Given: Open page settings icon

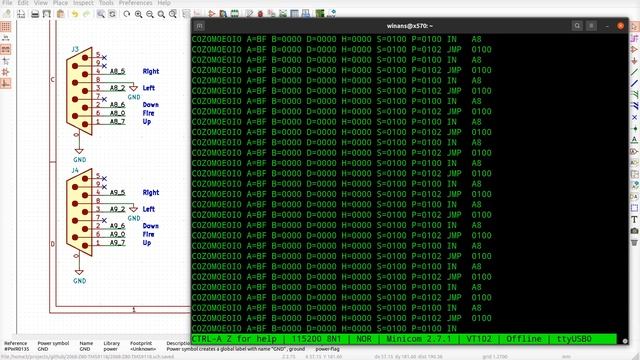Looking at the screenshot, I should (x=21, y=14).
